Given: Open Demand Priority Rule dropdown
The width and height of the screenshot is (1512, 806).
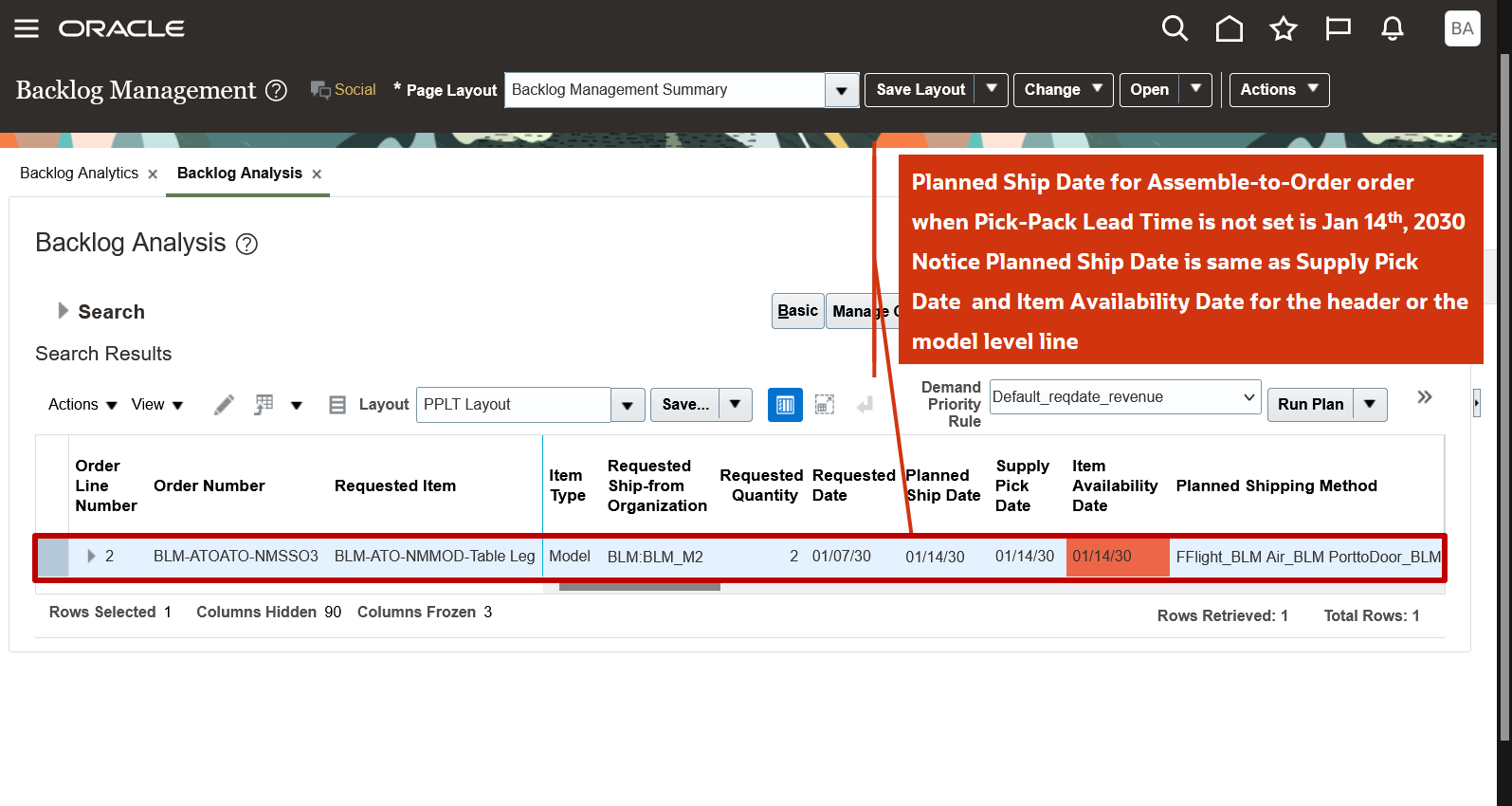Looking at the screenshot, I should [1125, 397].
